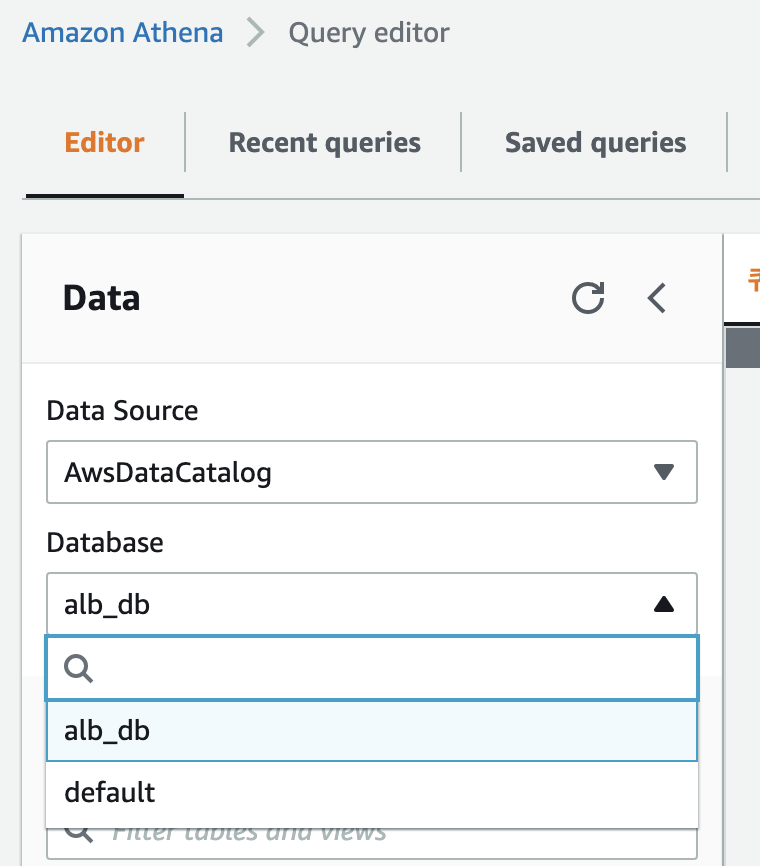The width and height of the screenshot is (760, 866).
Task: Choose alb_db from the database list
Action: pyautogui.click(x=108, y=731)
